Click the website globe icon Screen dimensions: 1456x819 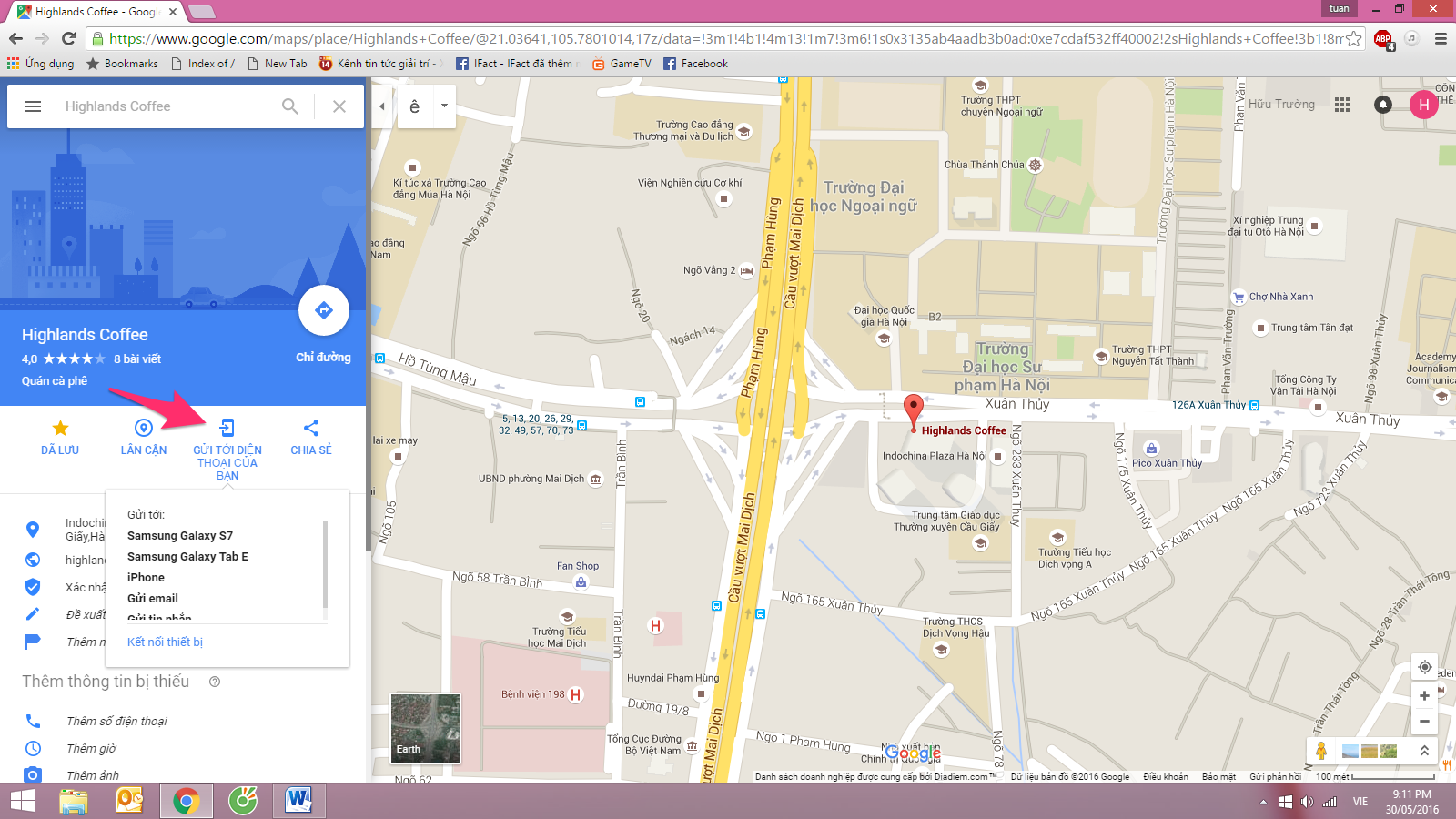33,560
